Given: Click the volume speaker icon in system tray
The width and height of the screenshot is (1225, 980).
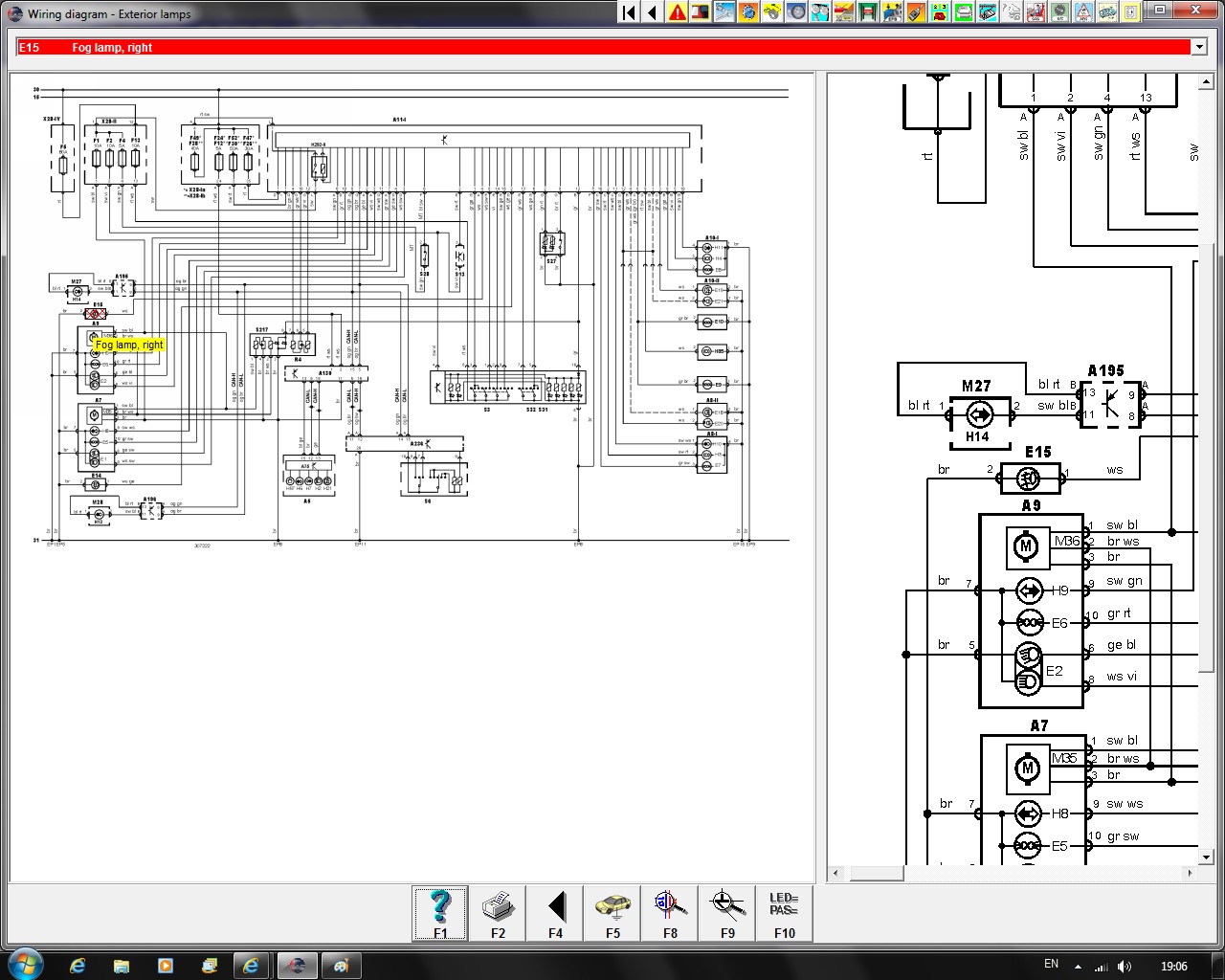Looking at the screenshot, I should (1125, 967).
